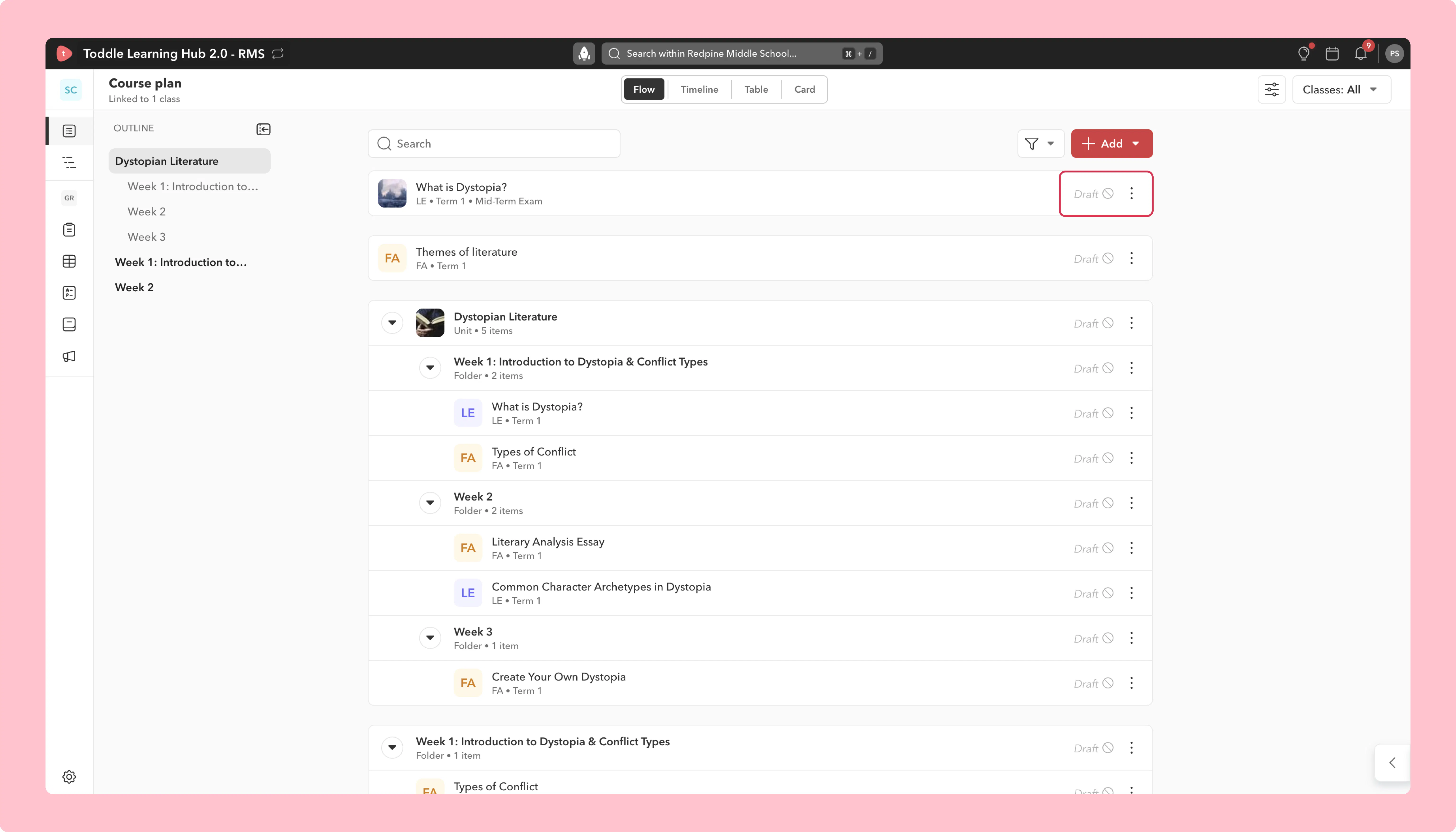The width and height of the screenshot is (1456, 832).
Task: Open the What is Dystopia? cover thumbnail
Action: (392, 193)
